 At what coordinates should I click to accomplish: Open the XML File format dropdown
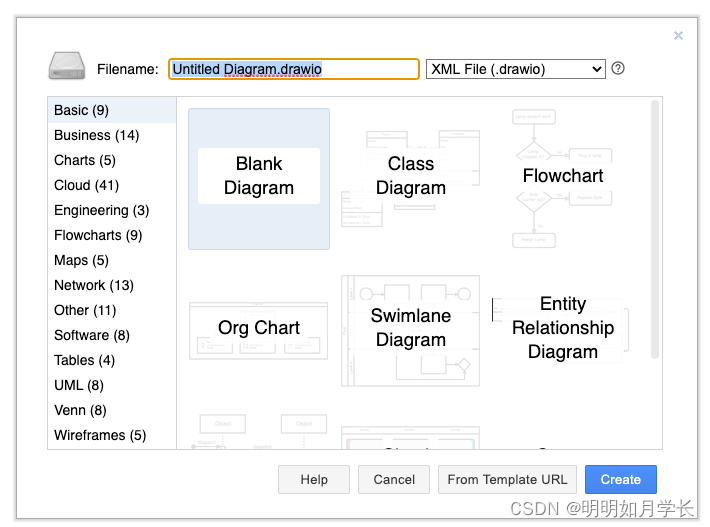click(x=516, y=69)
